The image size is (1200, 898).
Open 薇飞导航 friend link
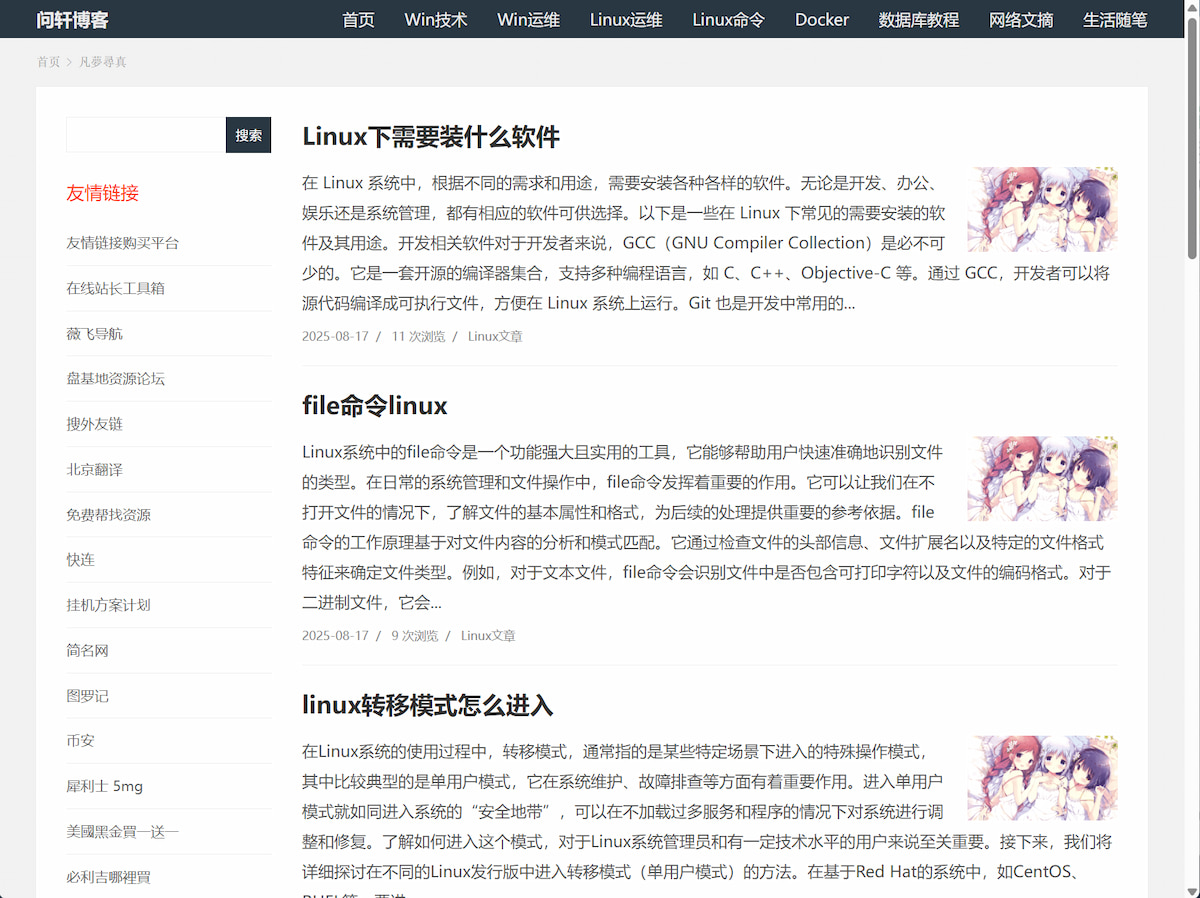pyautogui.click(x=94, y=333)
